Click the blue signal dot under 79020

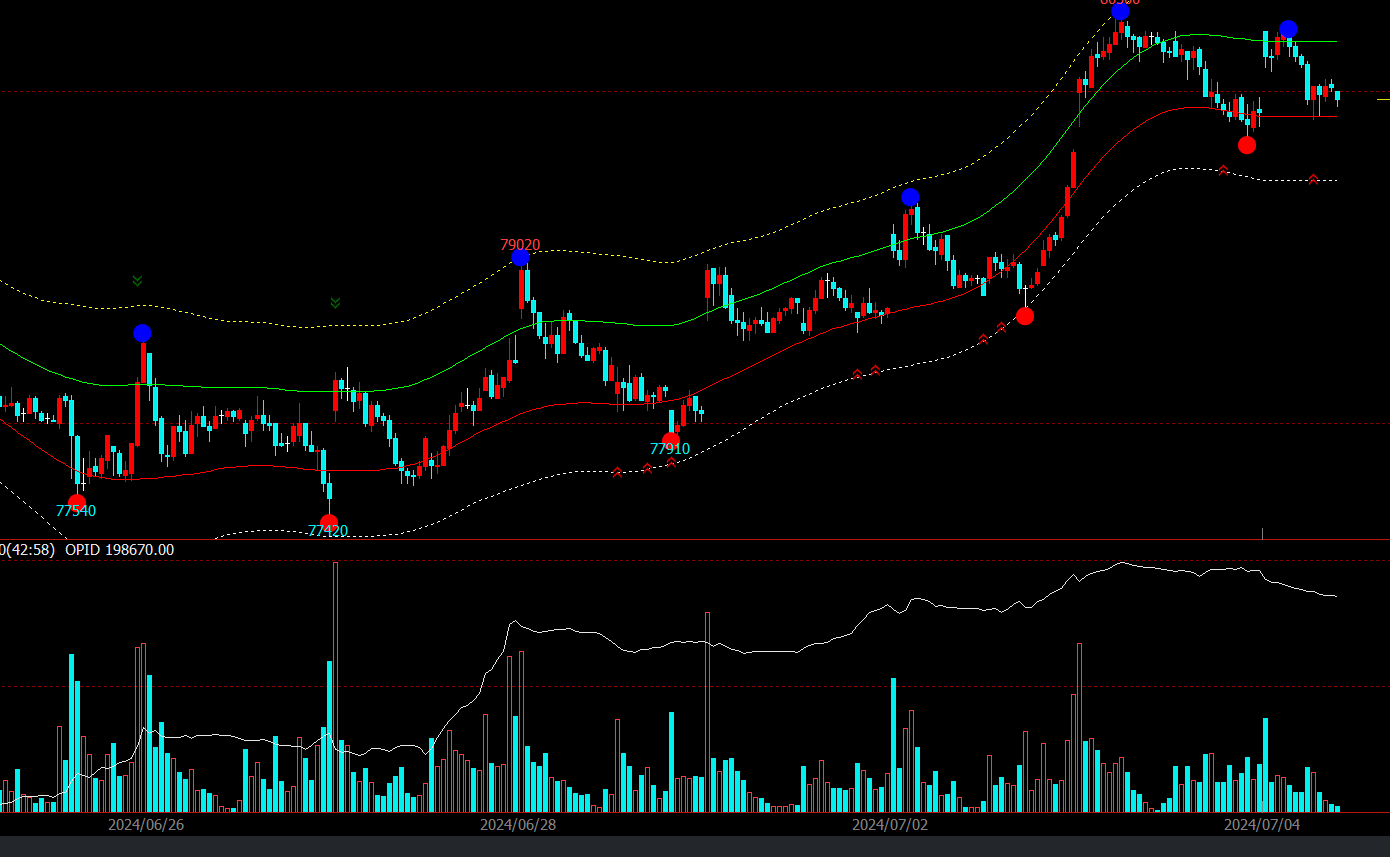coord(521,258)
